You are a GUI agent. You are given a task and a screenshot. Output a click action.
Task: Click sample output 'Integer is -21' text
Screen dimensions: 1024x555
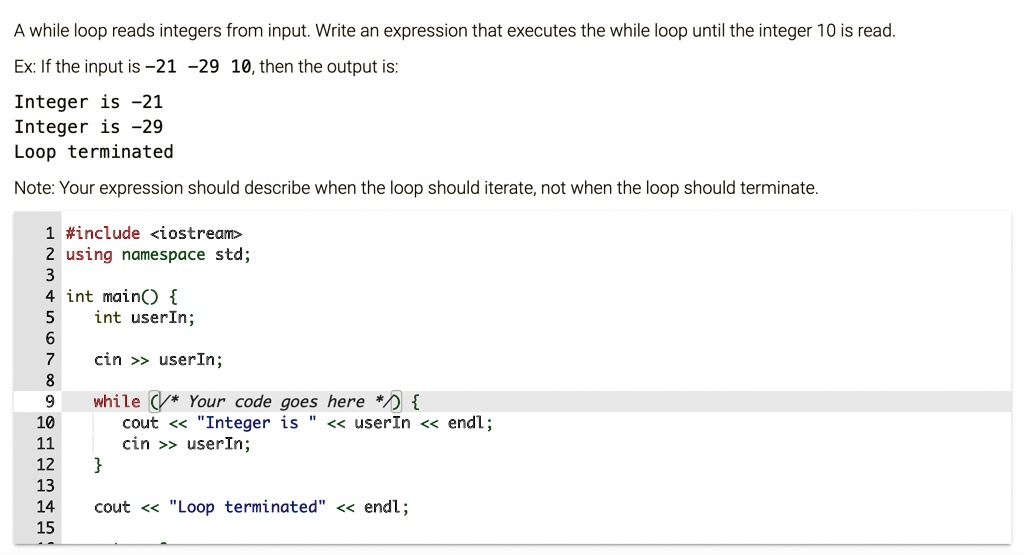88,102
